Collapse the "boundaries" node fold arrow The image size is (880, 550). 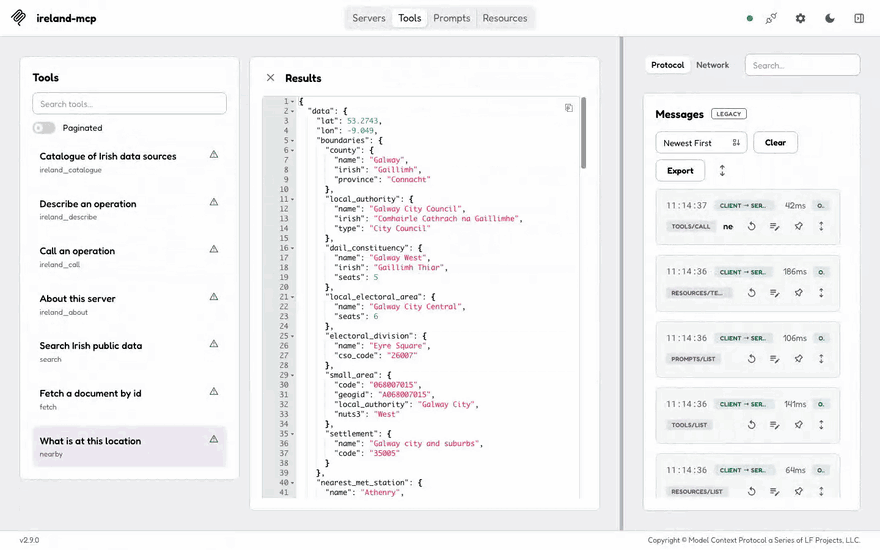[292, 140]
